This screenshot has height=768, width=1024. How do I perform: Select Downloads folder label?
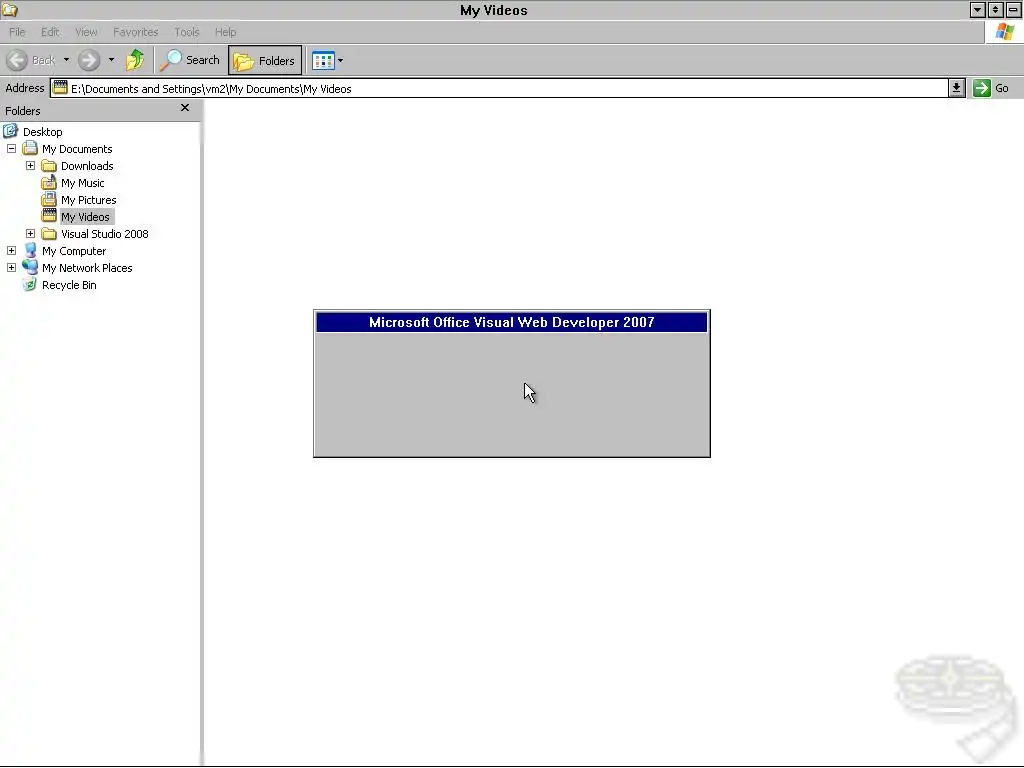tap(87, 166)
